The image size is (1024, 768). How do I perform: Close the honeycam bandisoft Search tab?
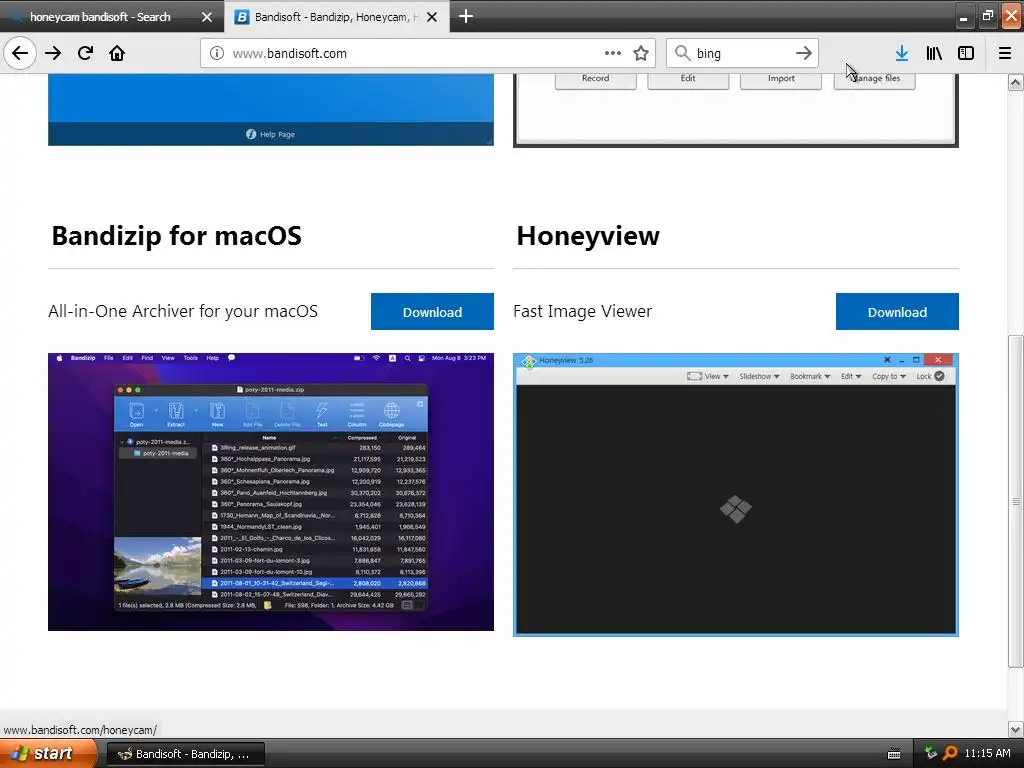(x=207, y=17)
